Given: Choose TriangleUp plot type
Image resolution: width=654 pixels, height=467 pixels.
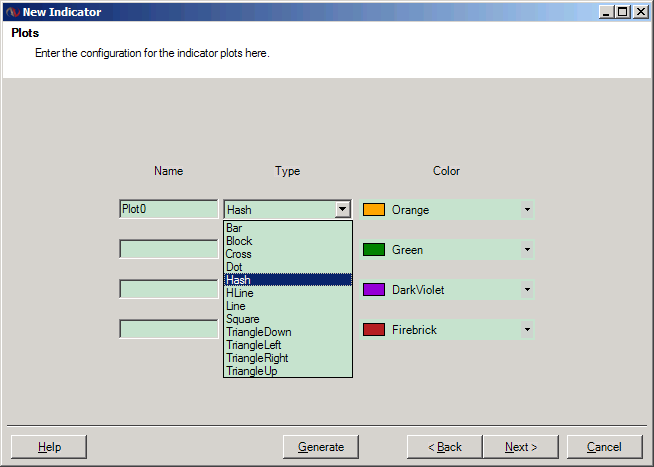Looking at the screenshot, I should point(288,370).
